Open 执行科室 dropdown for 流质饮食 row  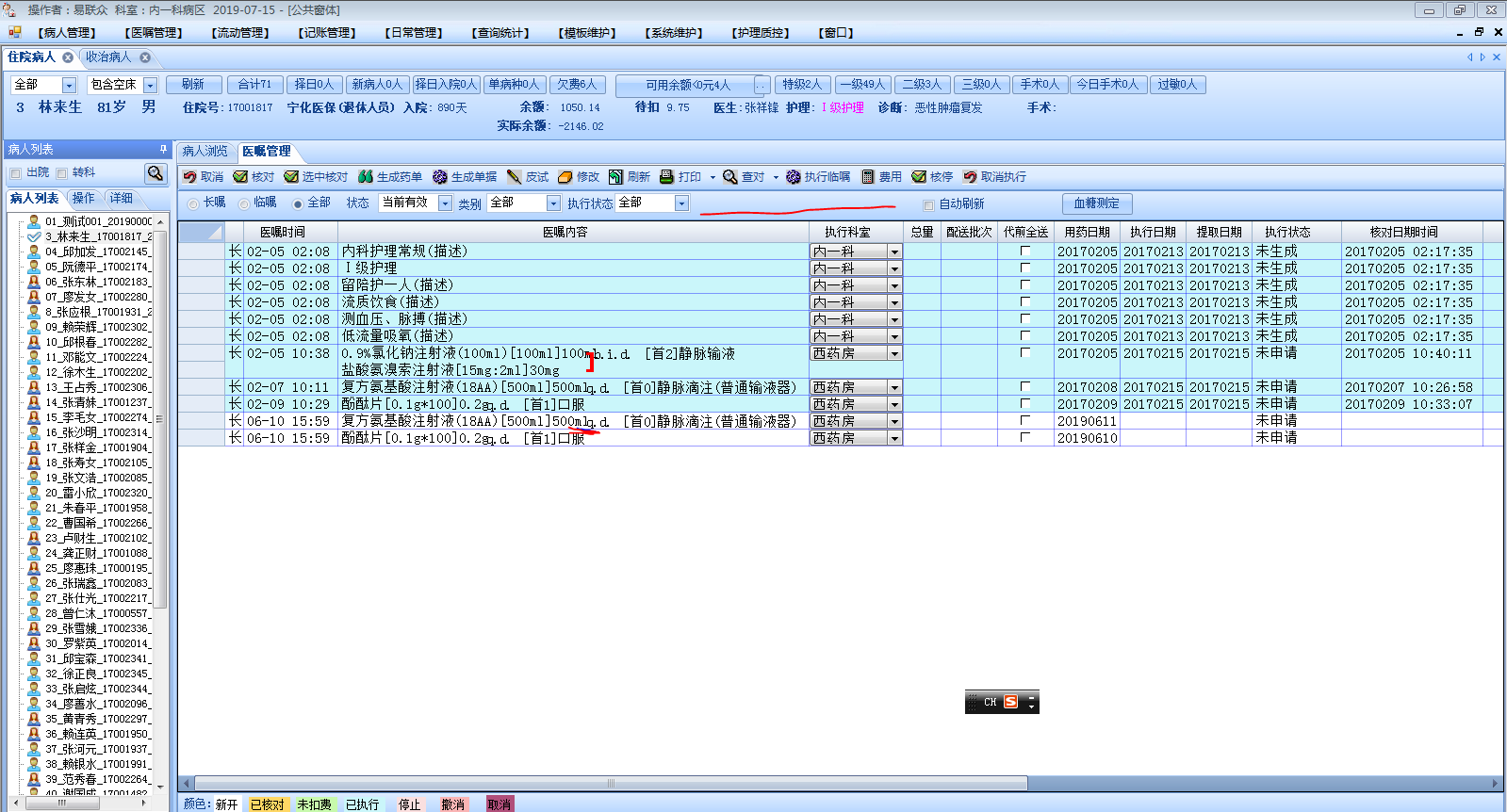pyautogui.click(x=894, y=303)
